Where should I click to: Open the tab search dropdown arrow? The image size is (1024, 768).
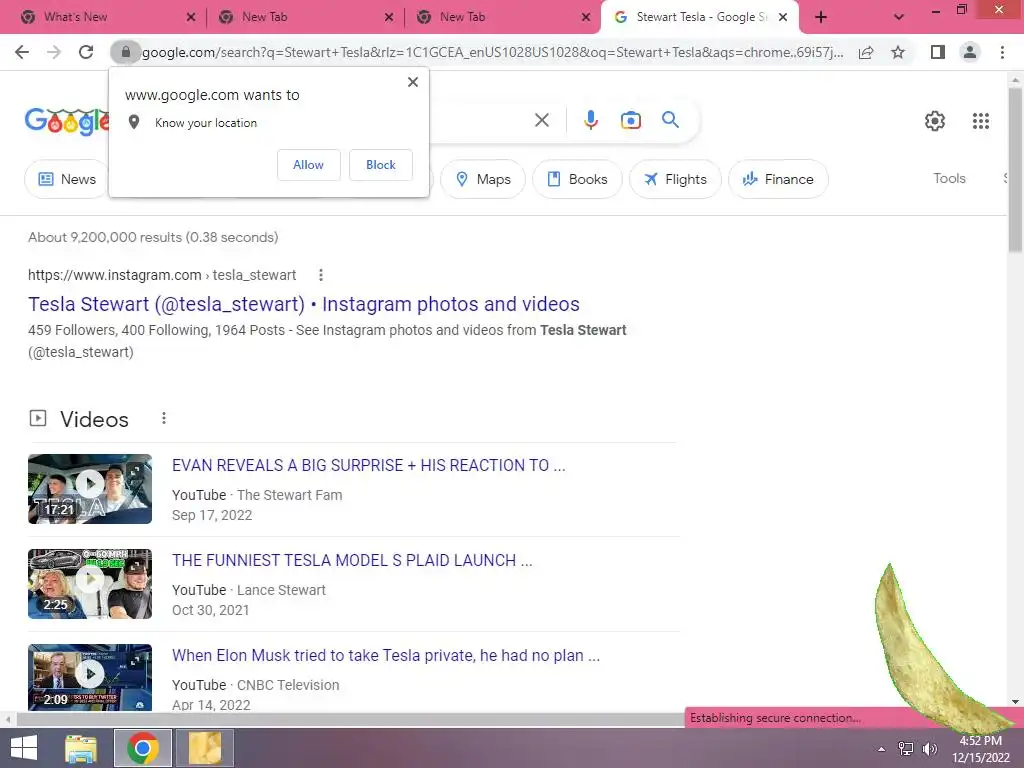(x=899, y=17)
